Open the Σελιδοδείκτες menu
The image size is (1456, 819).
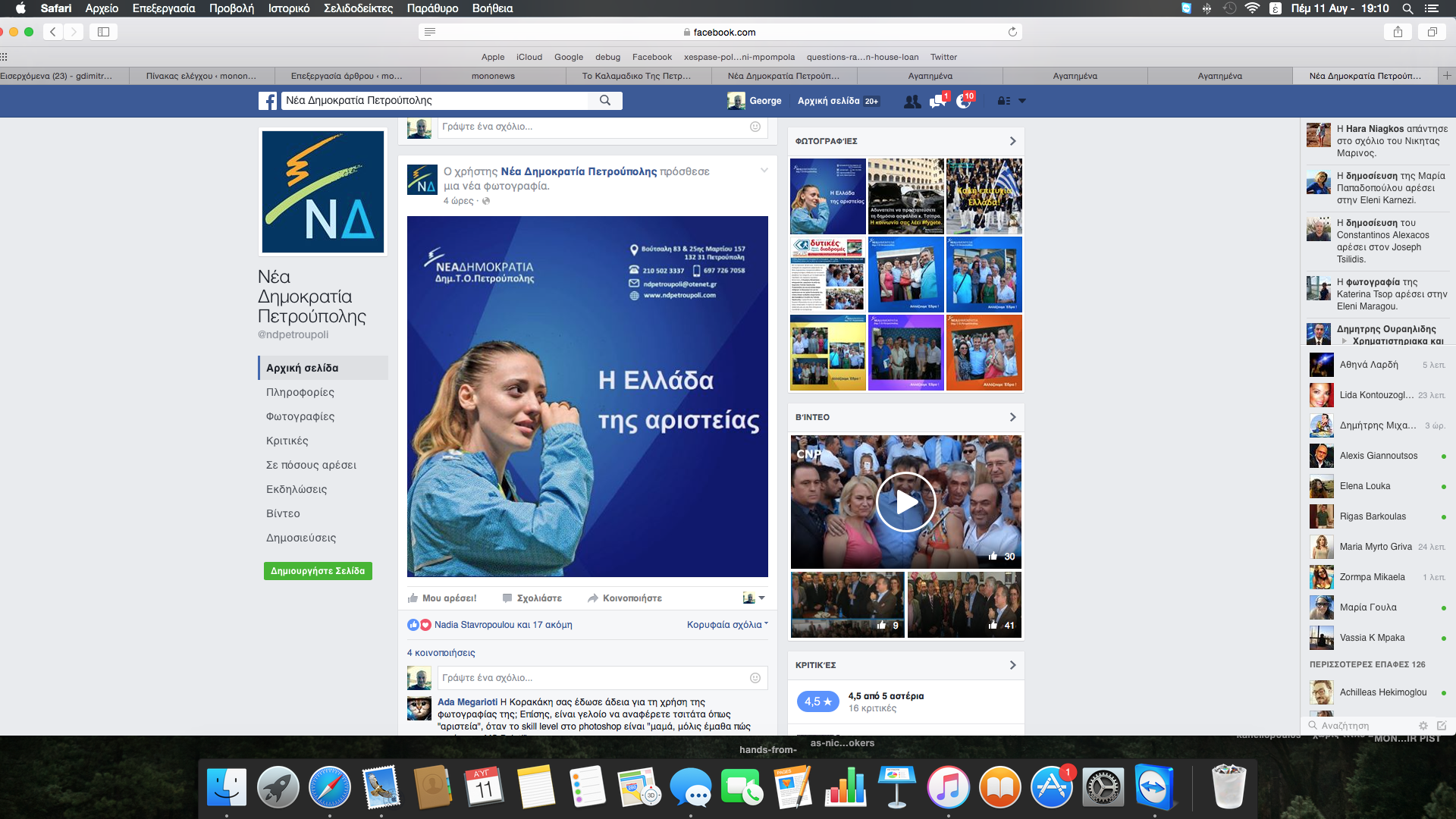pos(358,8)
